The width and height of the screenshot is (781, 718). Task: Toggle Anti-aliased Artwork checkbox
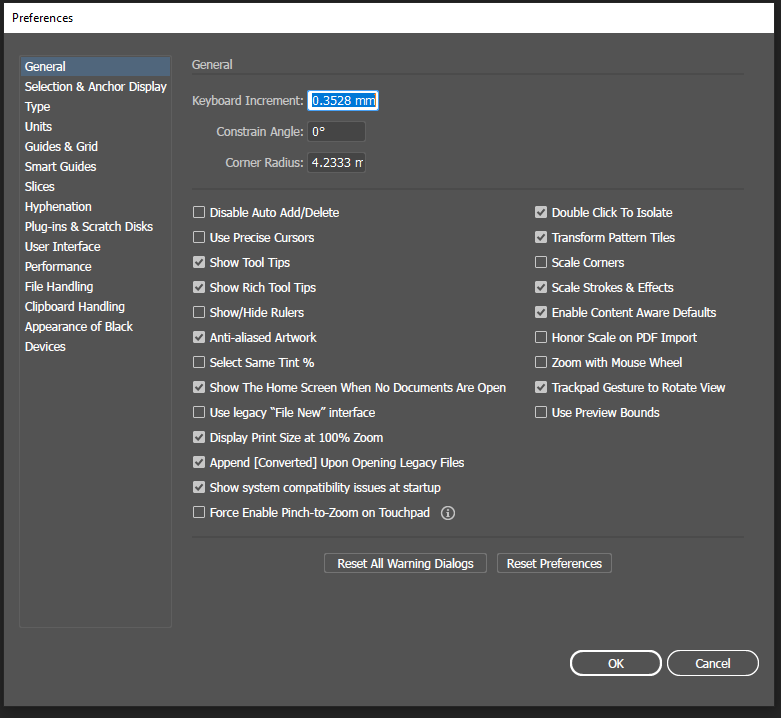[x=199, y=338]
